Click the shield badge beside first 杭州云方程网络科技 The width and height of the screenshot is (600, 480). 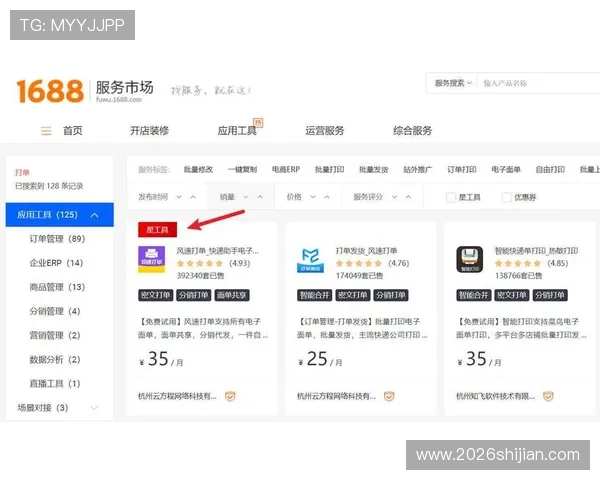230,396
